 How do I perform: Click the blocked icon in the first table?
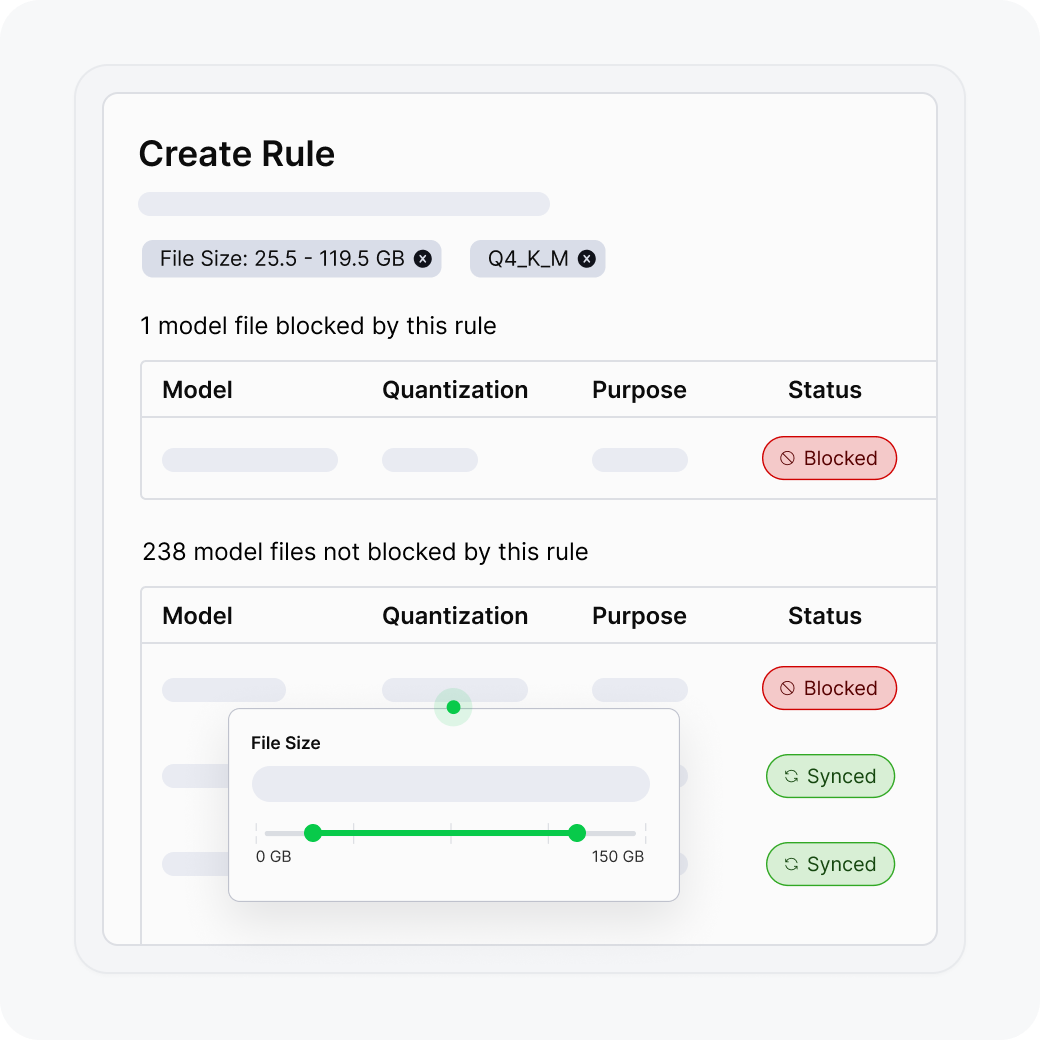click(x=787, y=458)
